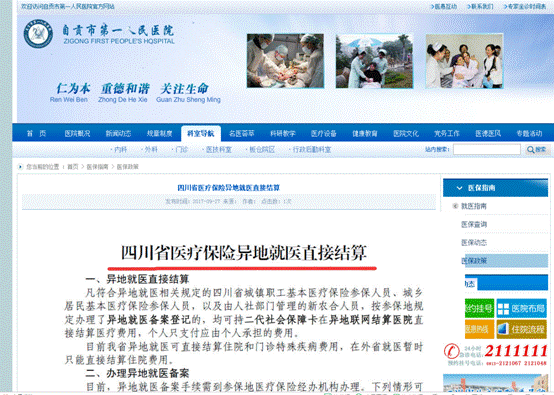Open the 健康教育 navigation tab

click(x=365, y=133)
